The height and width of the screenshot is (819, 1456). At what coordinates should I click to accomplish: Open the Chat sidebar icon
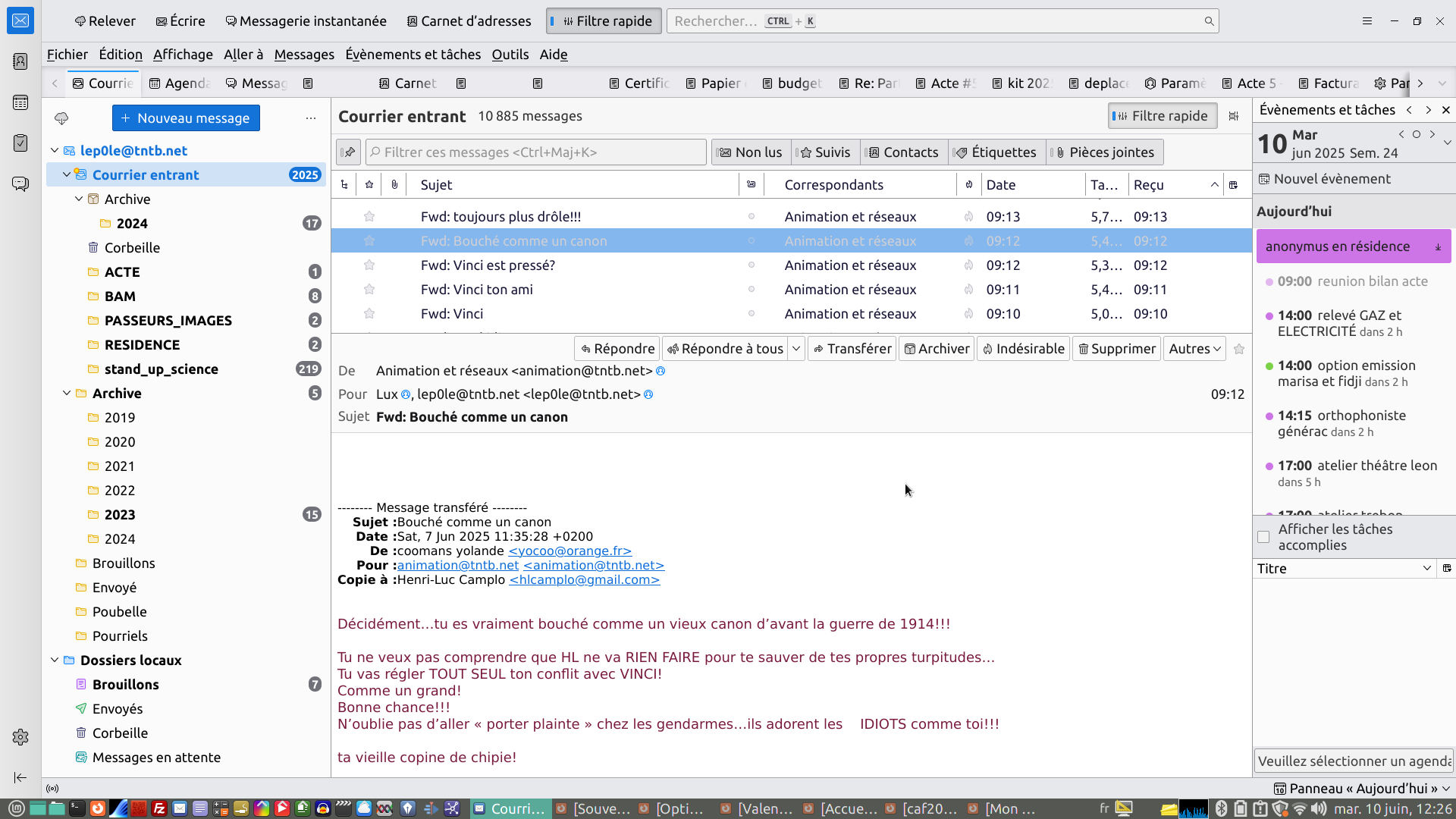click(x=20, y=184)
